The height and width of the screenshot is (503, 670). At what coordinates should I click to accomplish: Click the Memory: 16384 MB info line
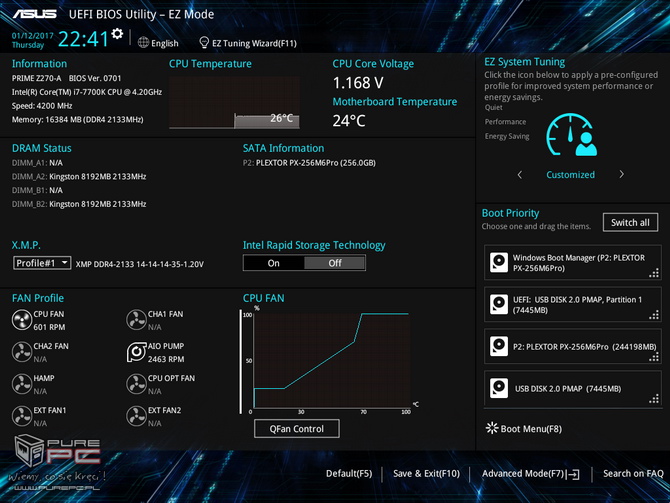77,120
